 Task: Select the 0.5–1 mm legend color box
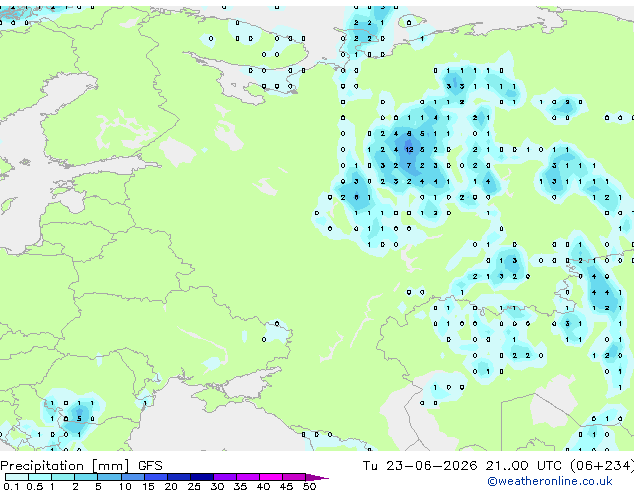pyautogui.click(x=40, y=477)
